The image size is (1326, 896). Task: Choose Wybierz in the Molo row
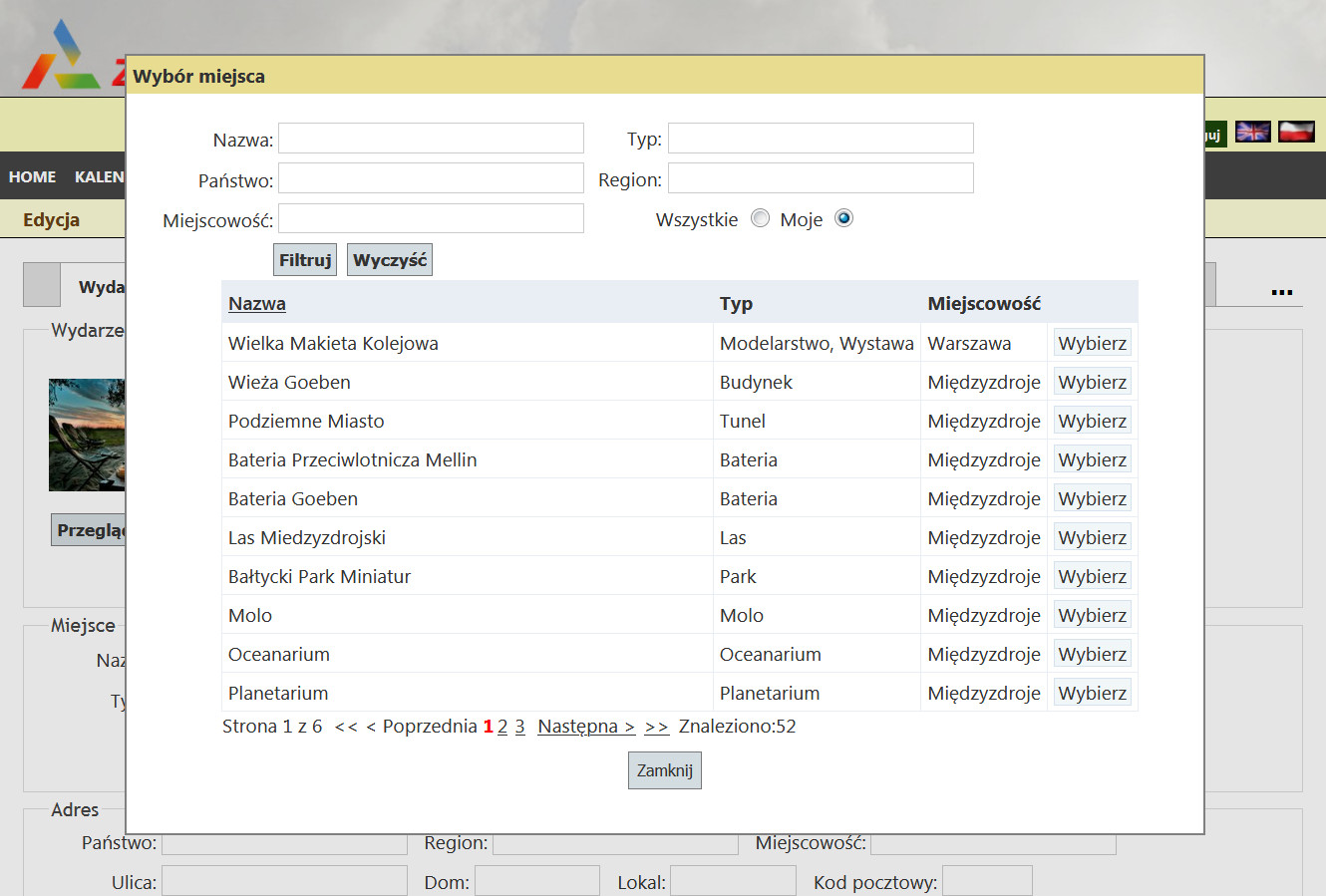(x=1093, y=615)
